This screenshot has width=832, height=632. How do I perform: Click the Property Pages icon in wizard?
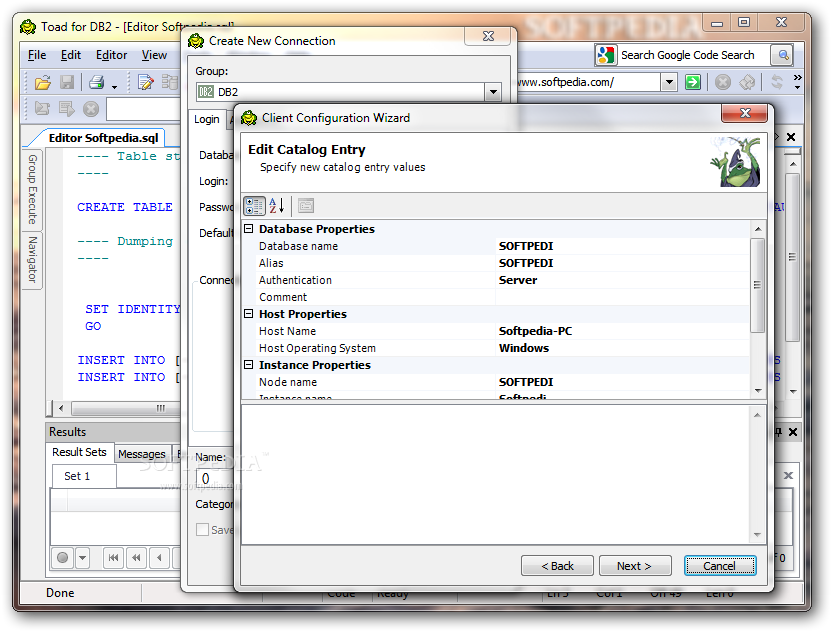tap(306, 205)
